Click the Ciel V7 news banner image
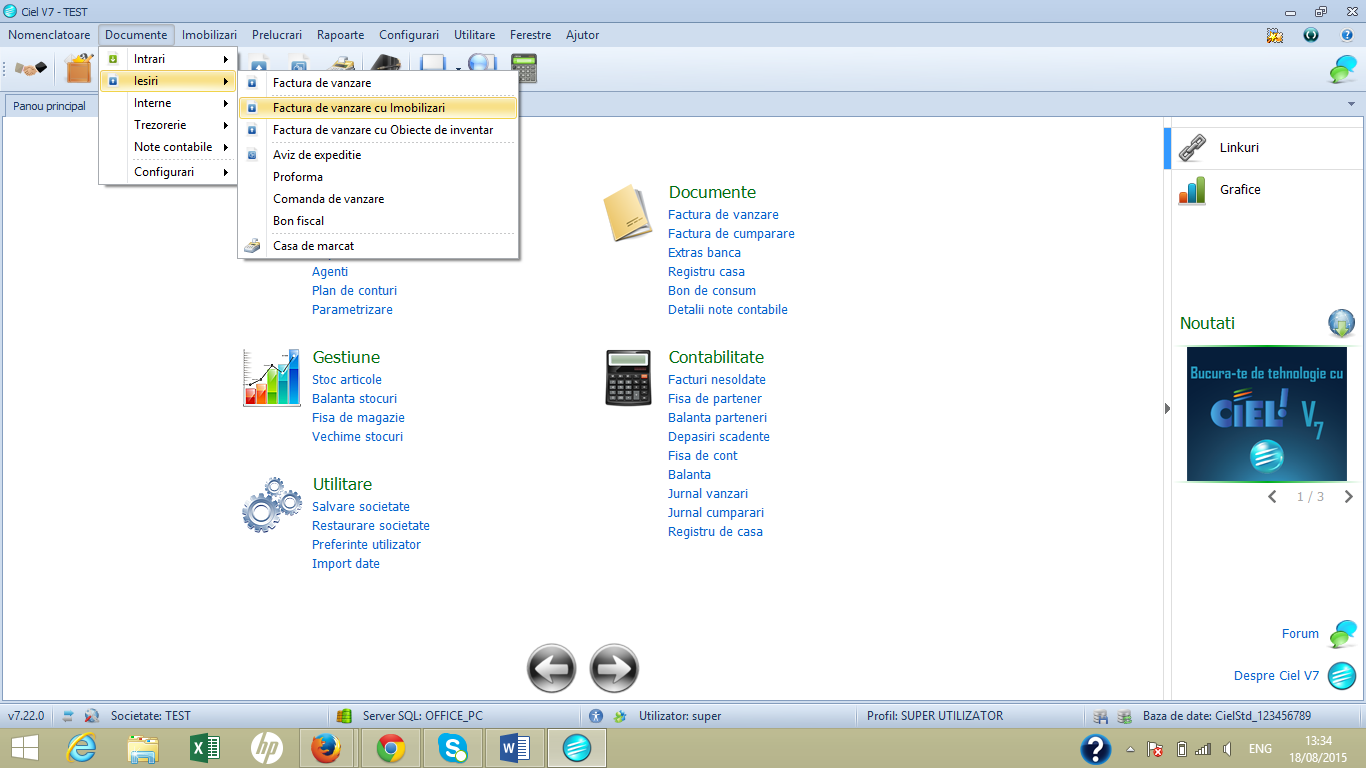1366x768 pixels. (x=1267, y=414)
